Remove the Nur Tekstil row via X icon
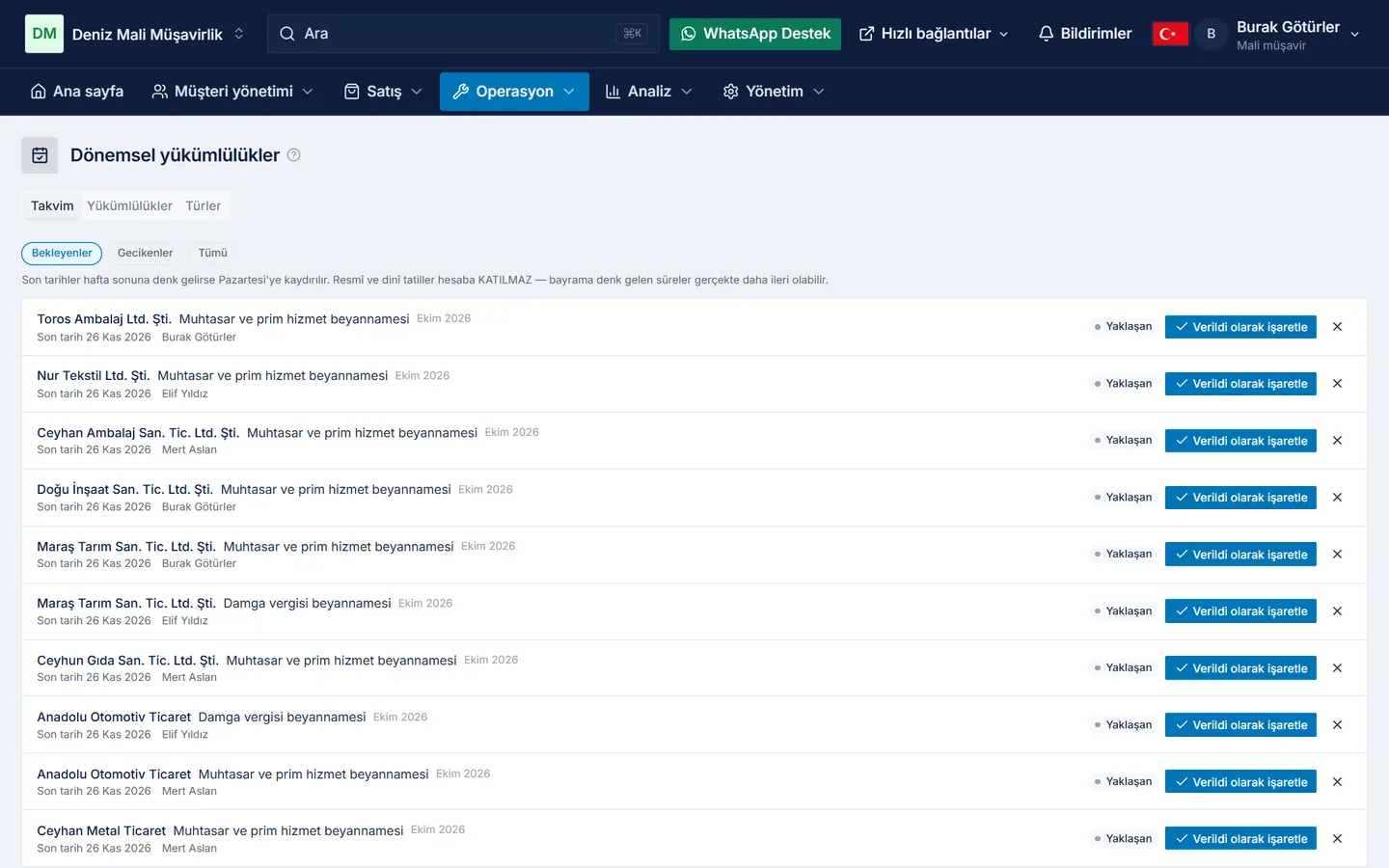This screenshot has width=1389, height=868. pos(1337,384)
